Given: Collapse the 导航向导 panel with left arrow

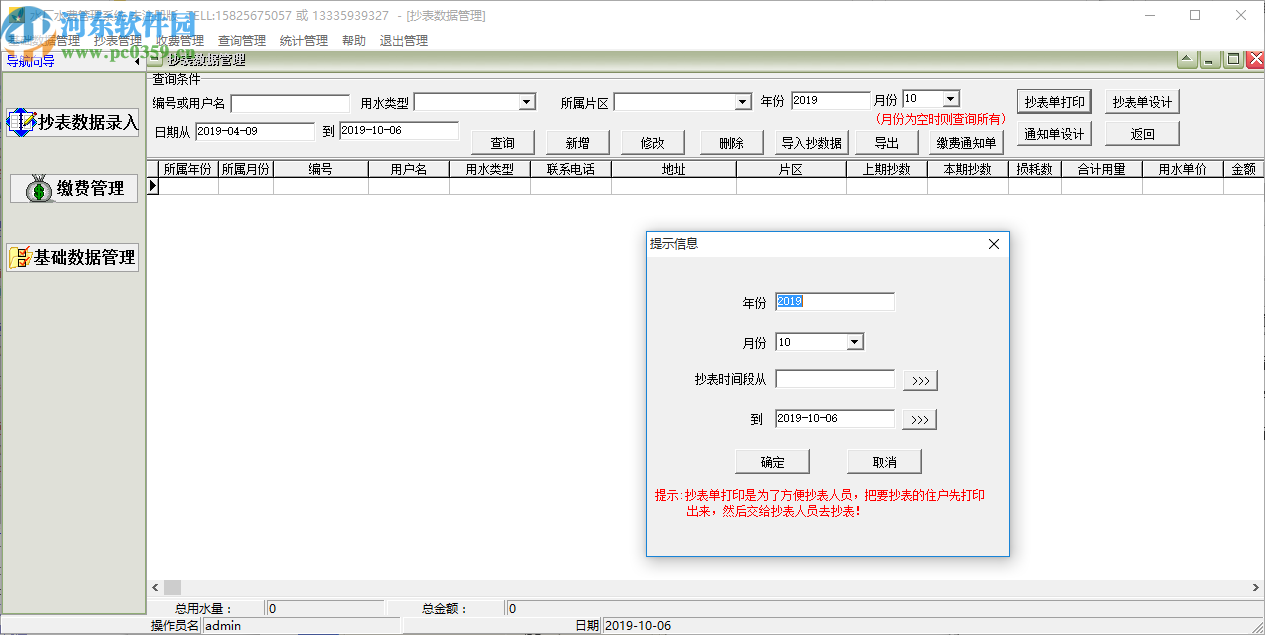Looking at the screenshot, I should 137,59.
